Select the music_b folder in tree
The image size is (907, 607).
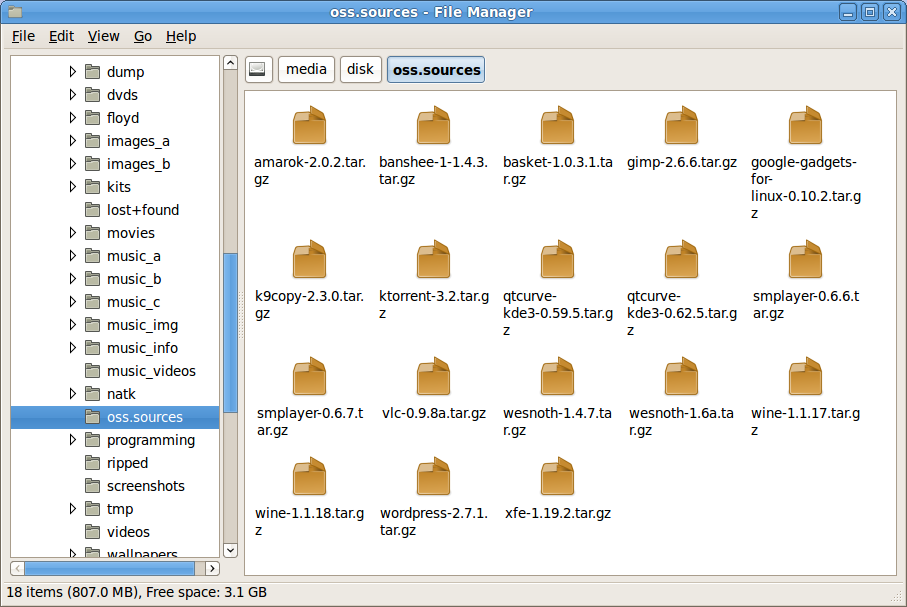click(x=134, y=279)
